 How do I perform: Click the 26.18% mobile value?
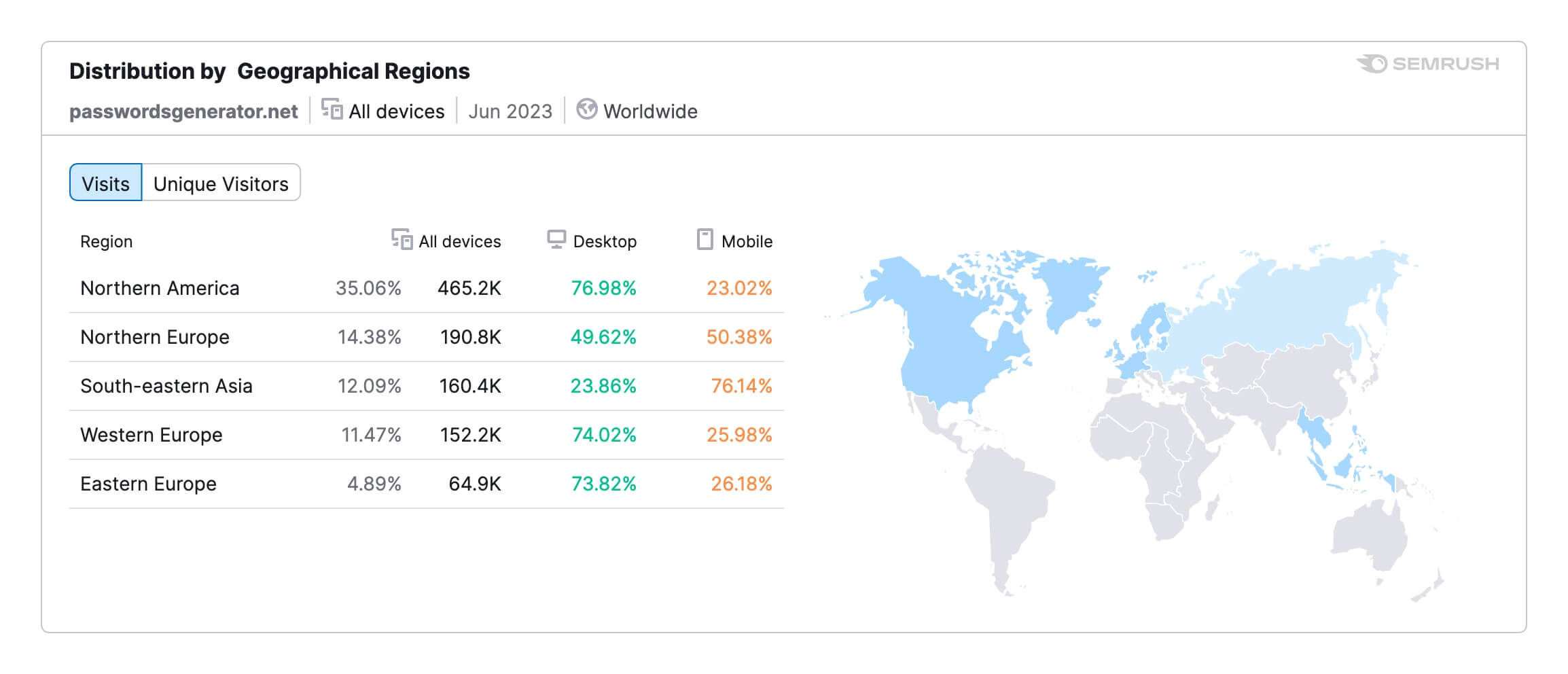point(741,484)
